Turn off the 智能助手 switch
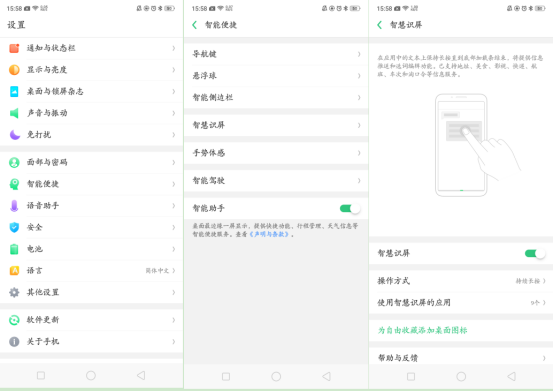The width and height of the screenshot is (554, 391). point(350,208)
